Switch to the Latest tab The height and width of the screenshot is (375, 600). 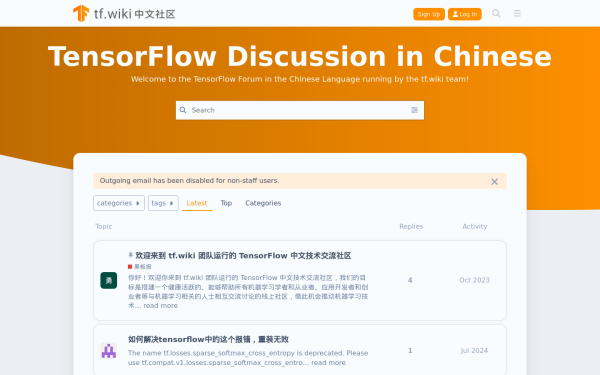click(197, 203)
